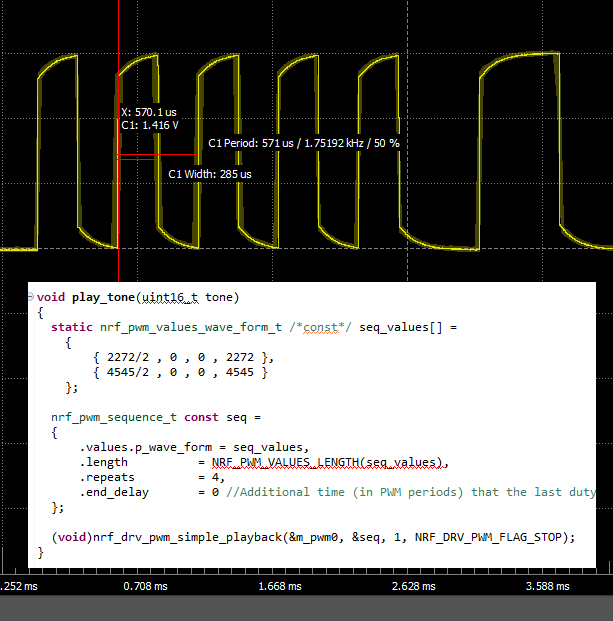This screenshot has width=613, height=621.
Task: Click 'nrf_pwm_values_wave_form_t' type in code
Action: (x=190, y=328)
